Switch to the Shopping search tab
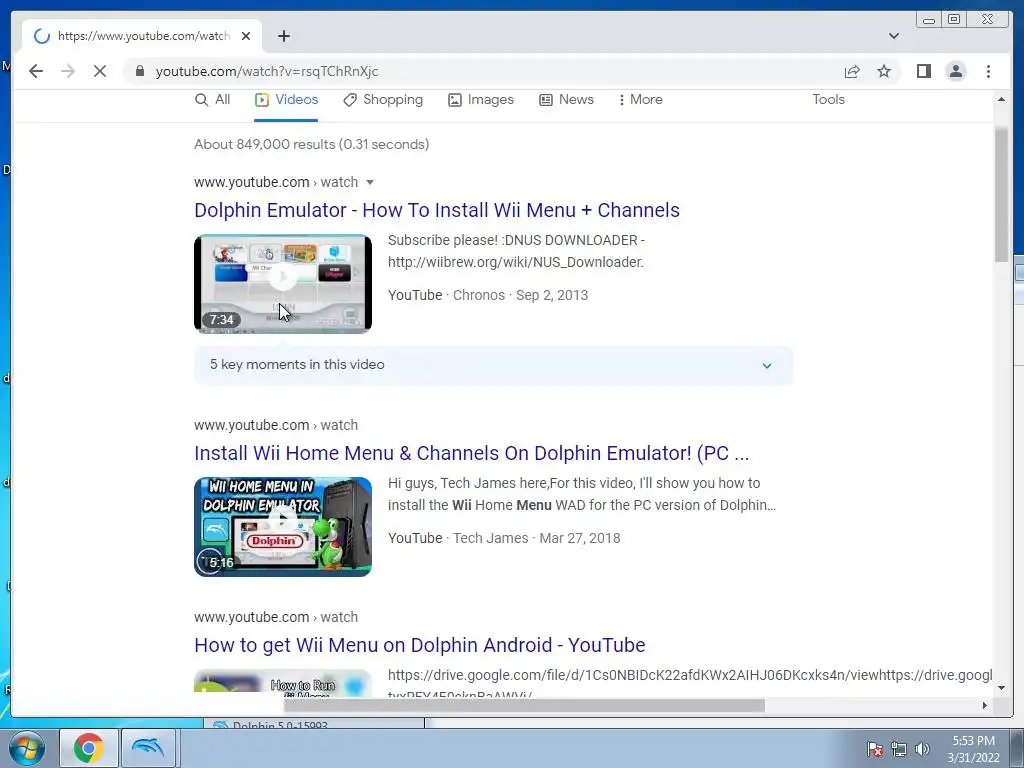1024x768 pixels. point(383,100)
